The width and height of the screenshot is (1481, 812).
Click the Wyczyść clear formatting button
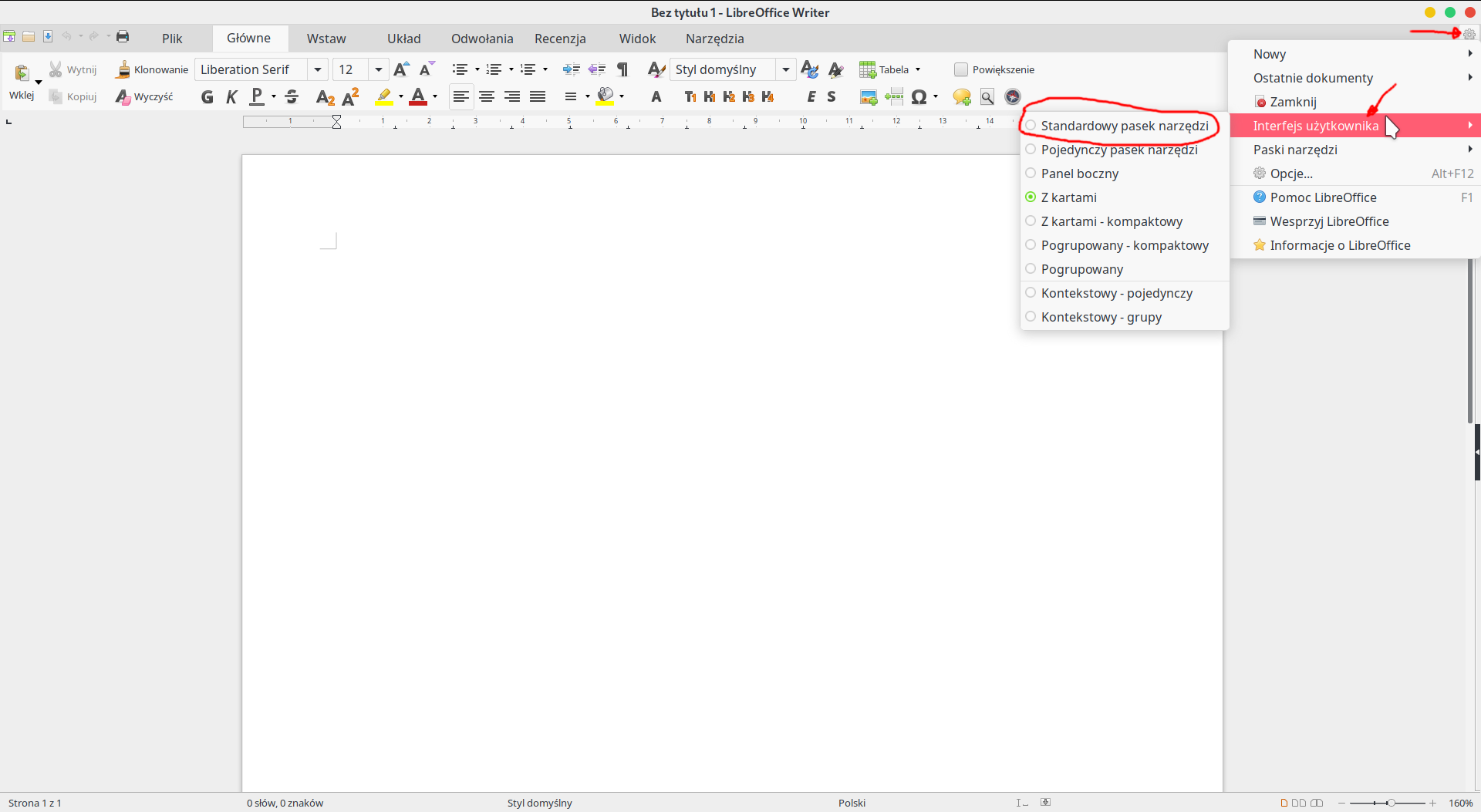click(144, 96)
